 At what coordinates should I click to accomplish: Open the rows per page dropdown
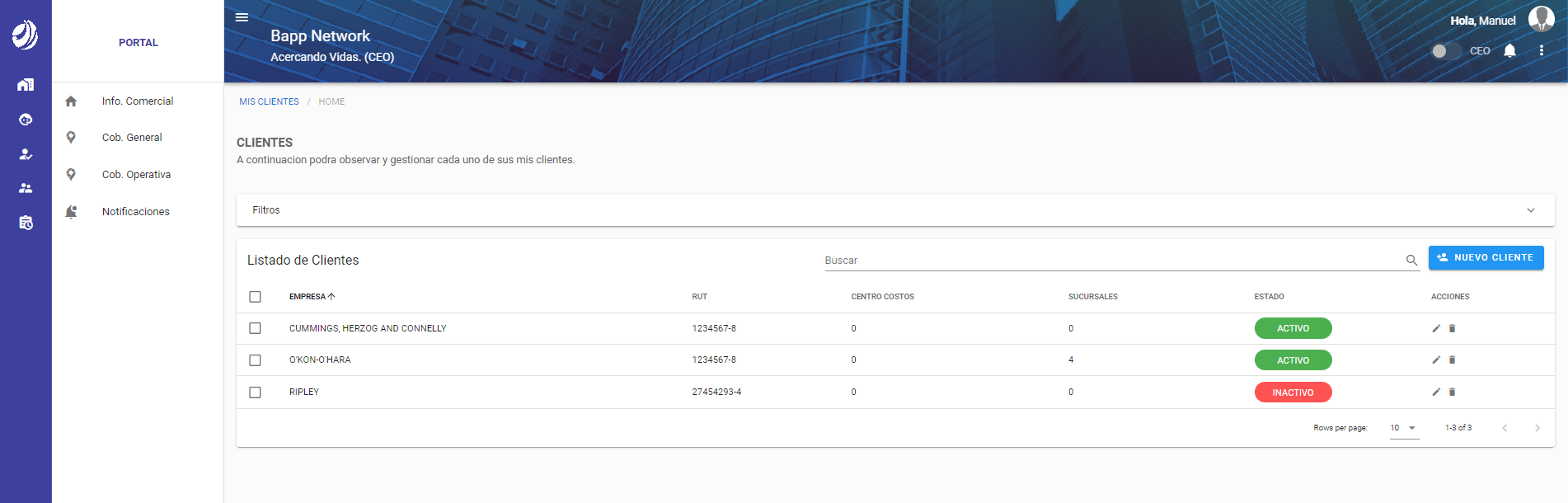(x=1403, y=428)
